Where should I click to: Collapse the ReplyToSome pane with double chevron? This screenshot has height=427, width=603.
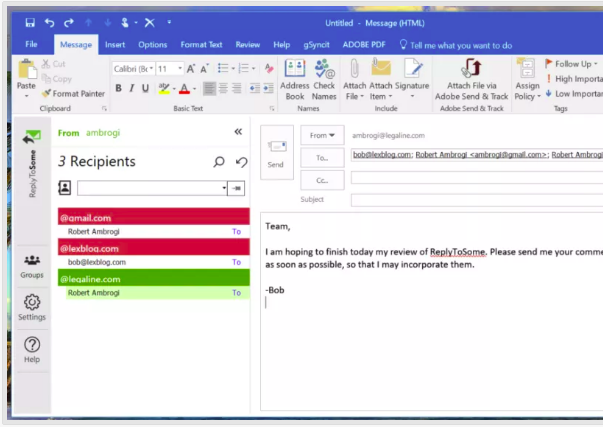238,132
